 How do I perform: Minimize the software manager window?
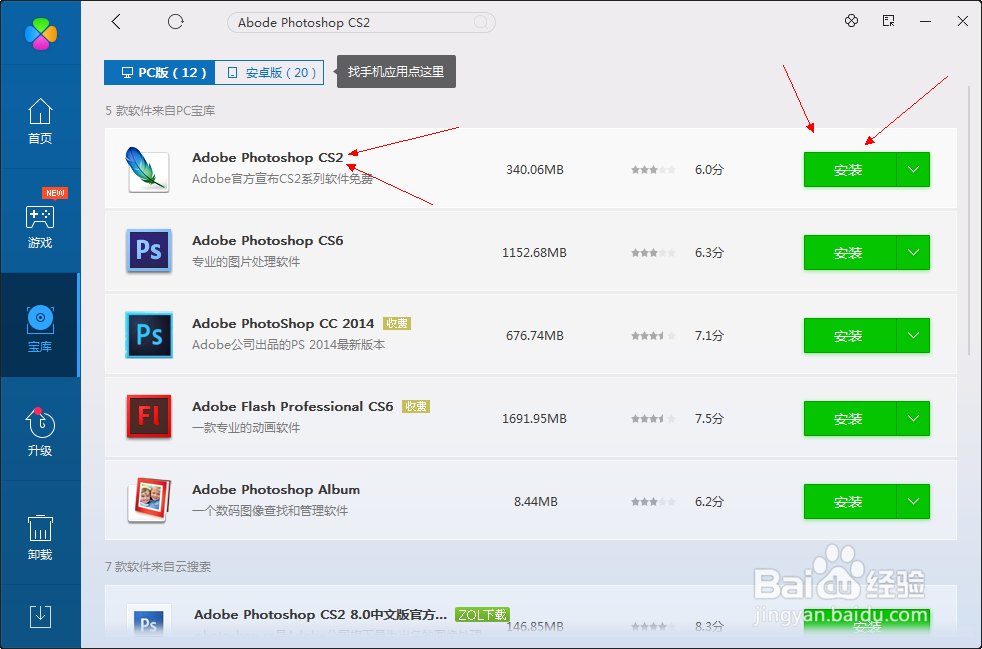[925, 22]
